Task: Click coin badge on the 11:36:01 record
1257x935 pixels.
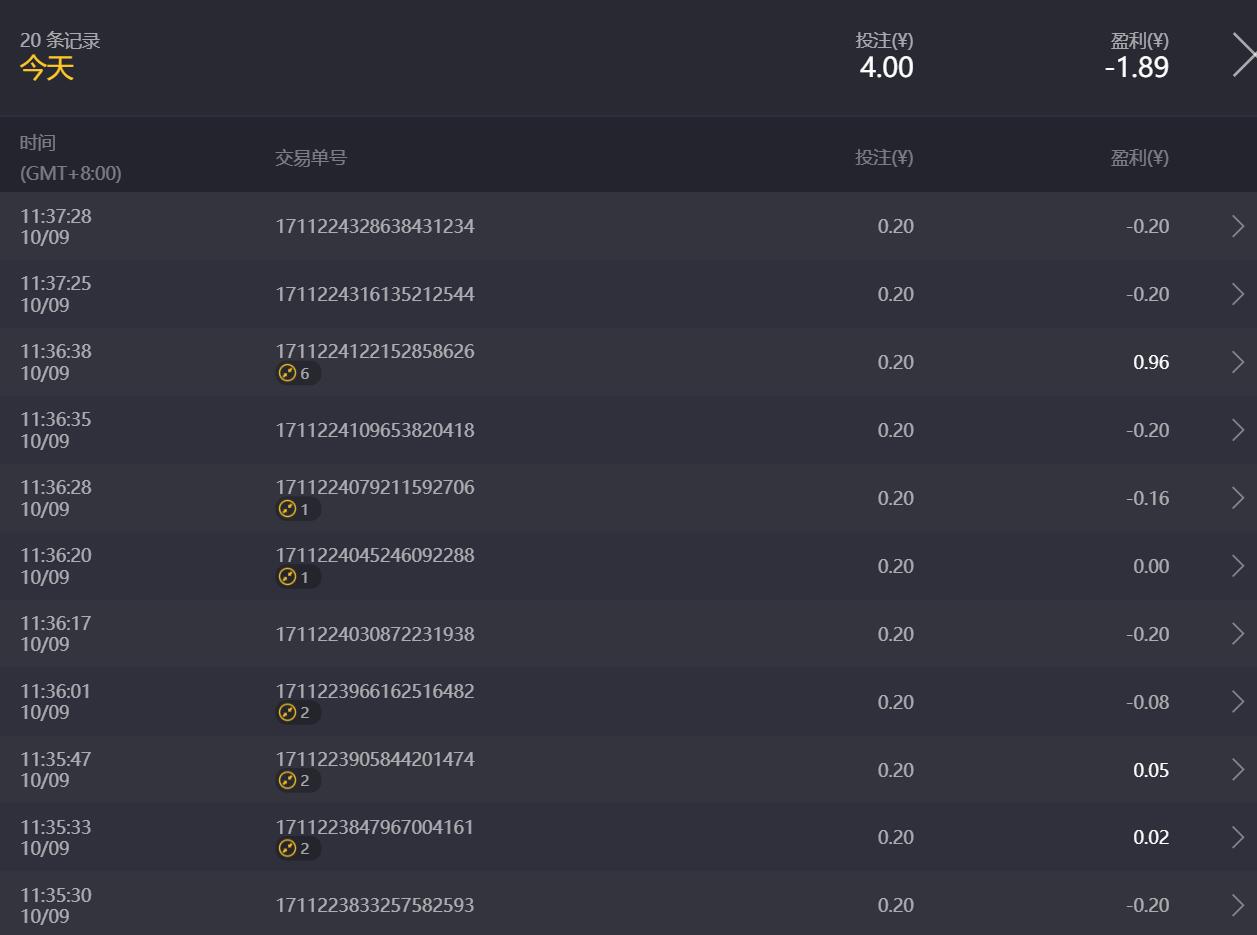Action: tap(297, 713)
